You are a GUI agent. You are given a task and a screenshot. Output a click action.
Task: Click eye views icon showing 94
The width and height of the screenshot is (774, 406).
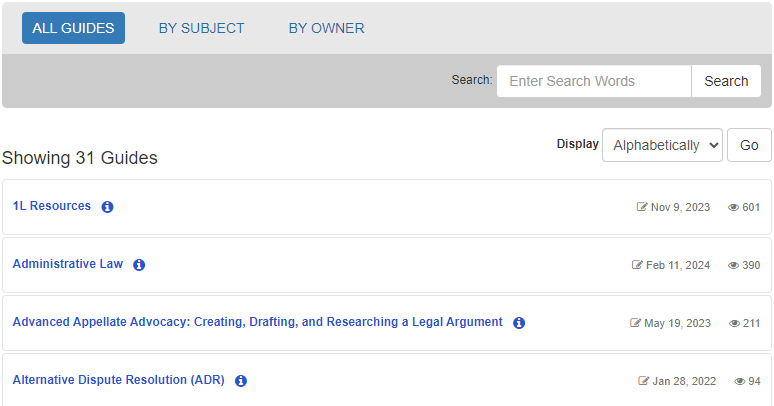(740, 381)
